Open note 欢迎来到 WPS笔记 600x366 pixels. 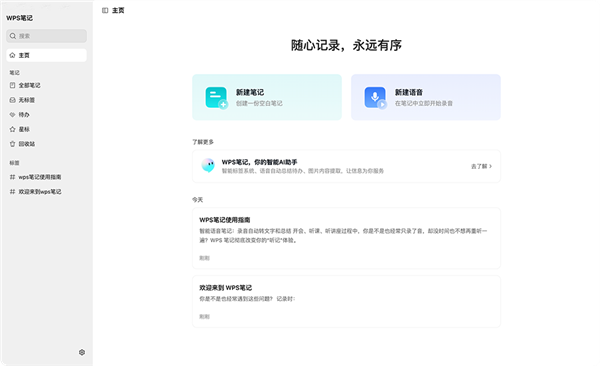coord(346,301)
